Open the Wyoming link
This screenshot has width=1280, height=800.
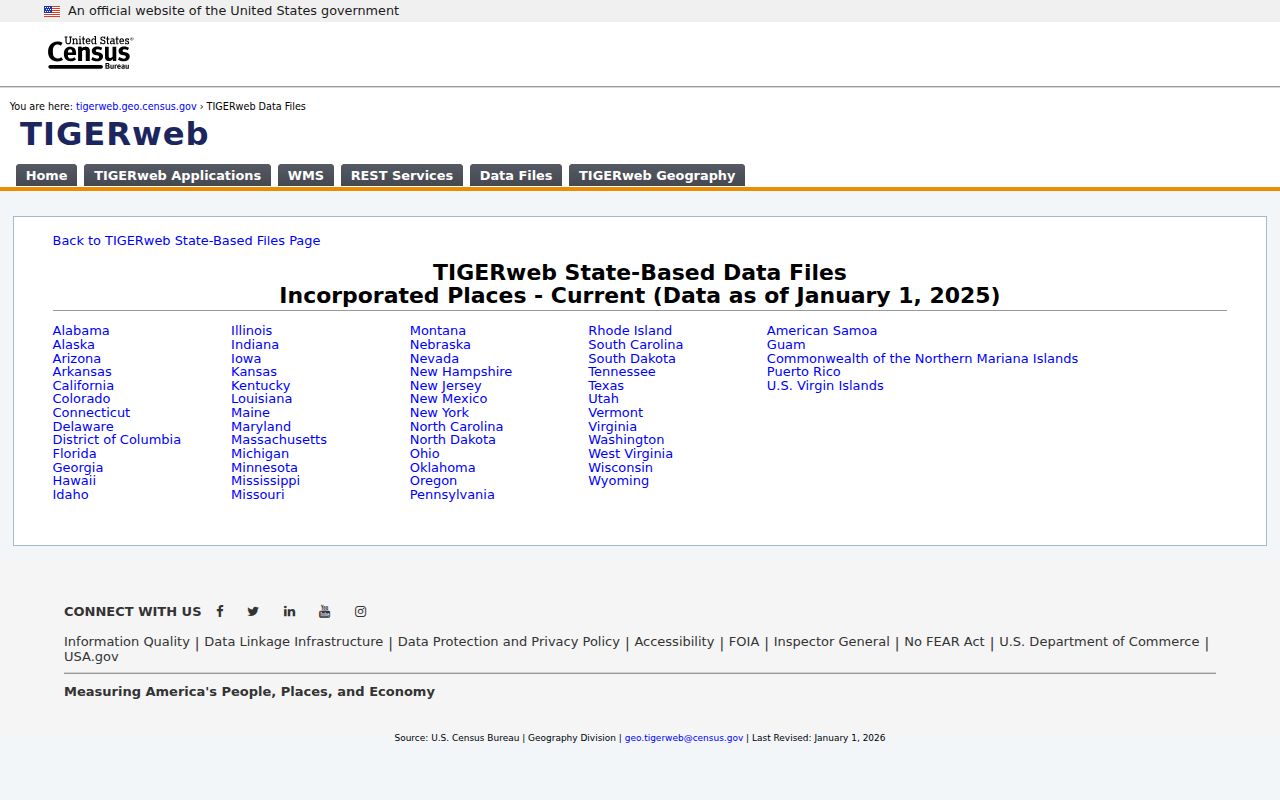tap(618, 481)
